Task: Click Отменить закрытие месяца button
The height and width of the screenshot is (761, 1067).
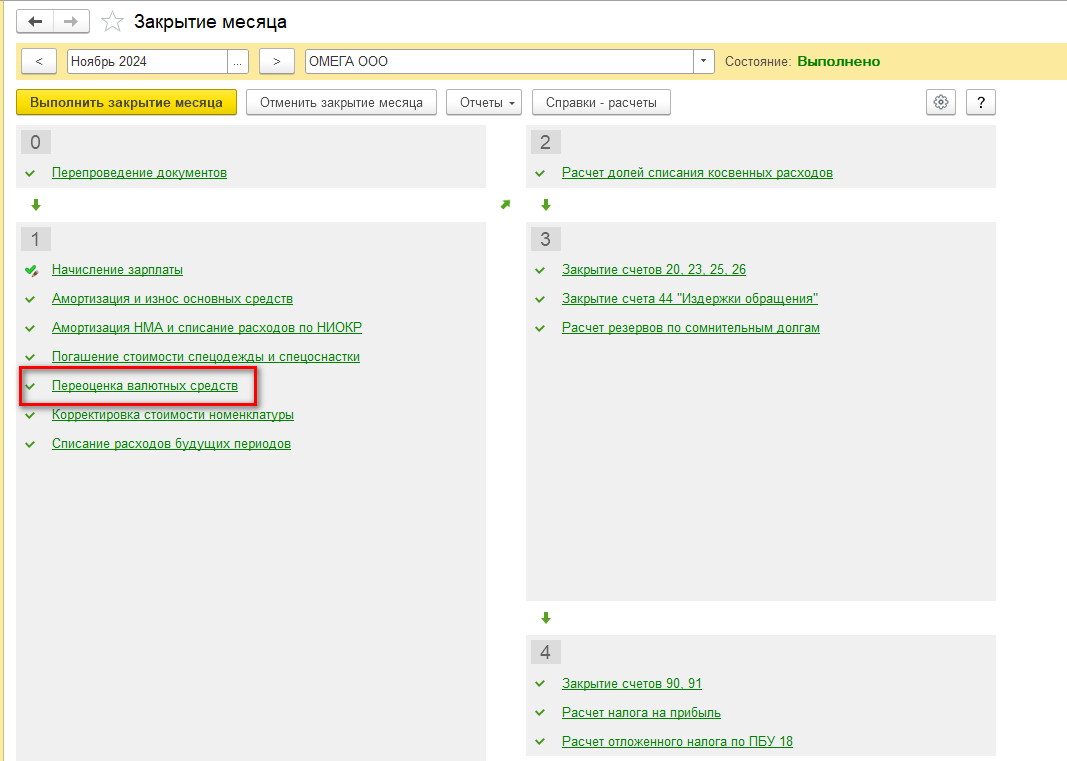Action: (x=341, y=102)
